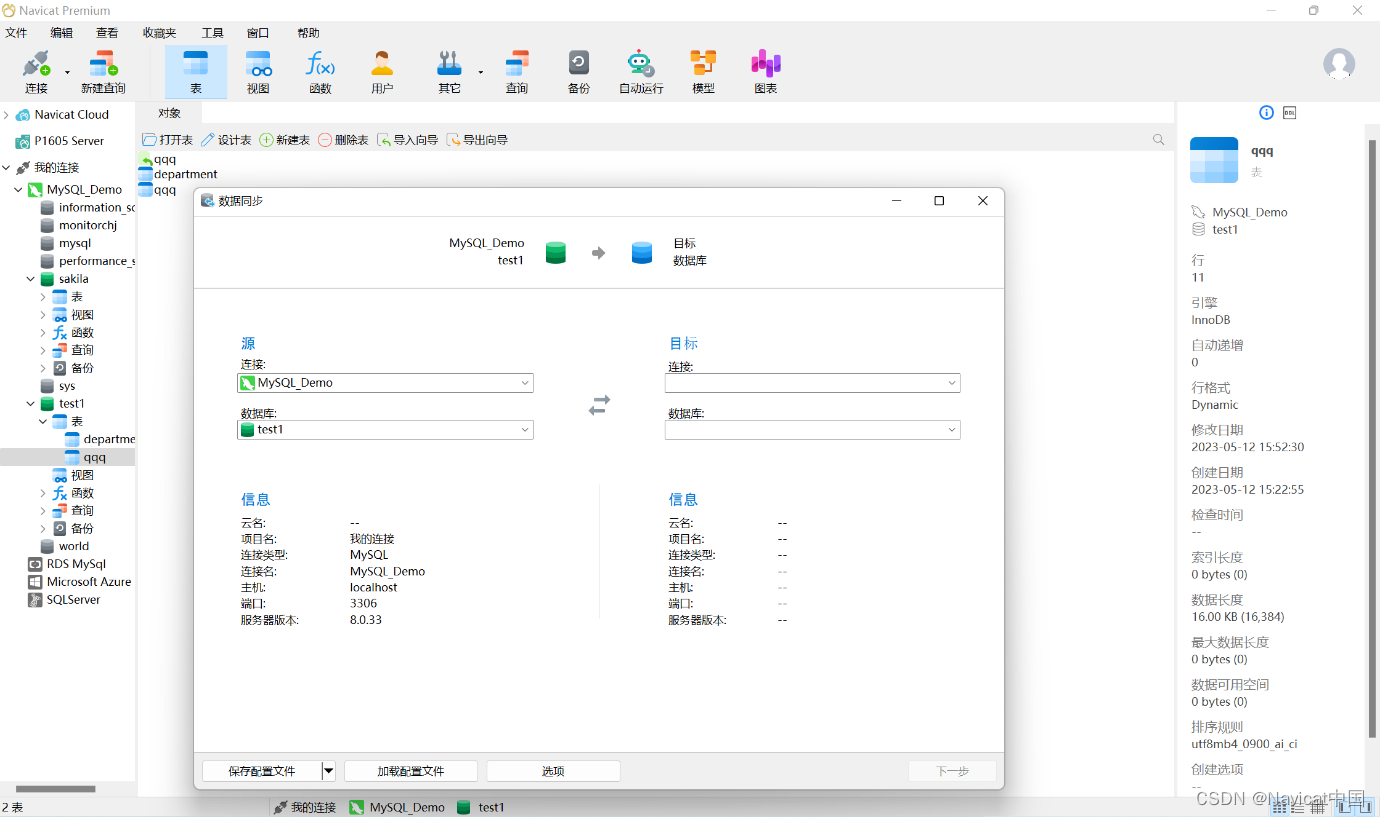Open the 帮助 (Help) menu
The height and width of the screenshot is (817, 1380).
tap(308, 33)
